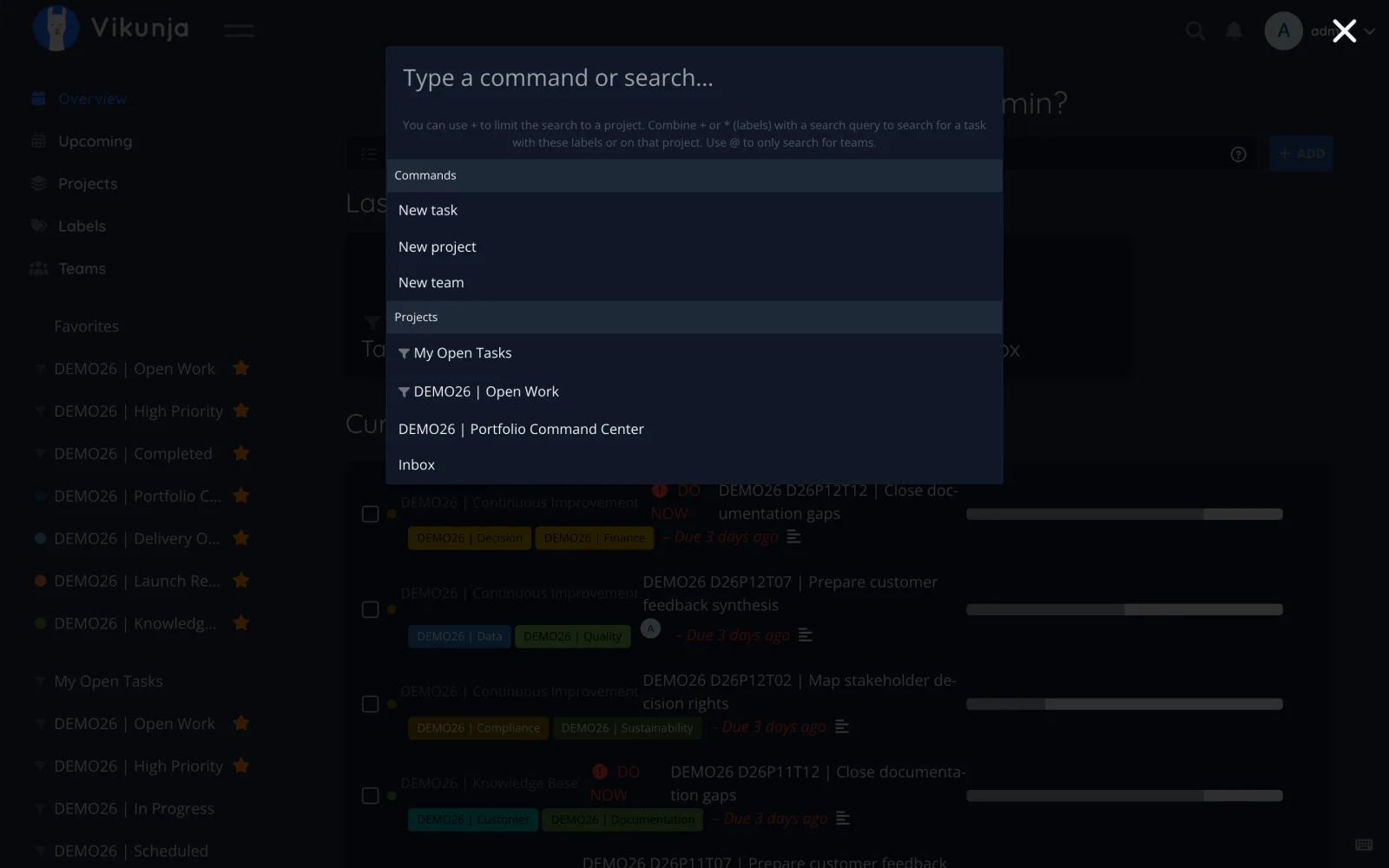Image resolution: width=1389 pixels, height=868 pixels.
Task: Focus the command search input
Action: [694, 78]
